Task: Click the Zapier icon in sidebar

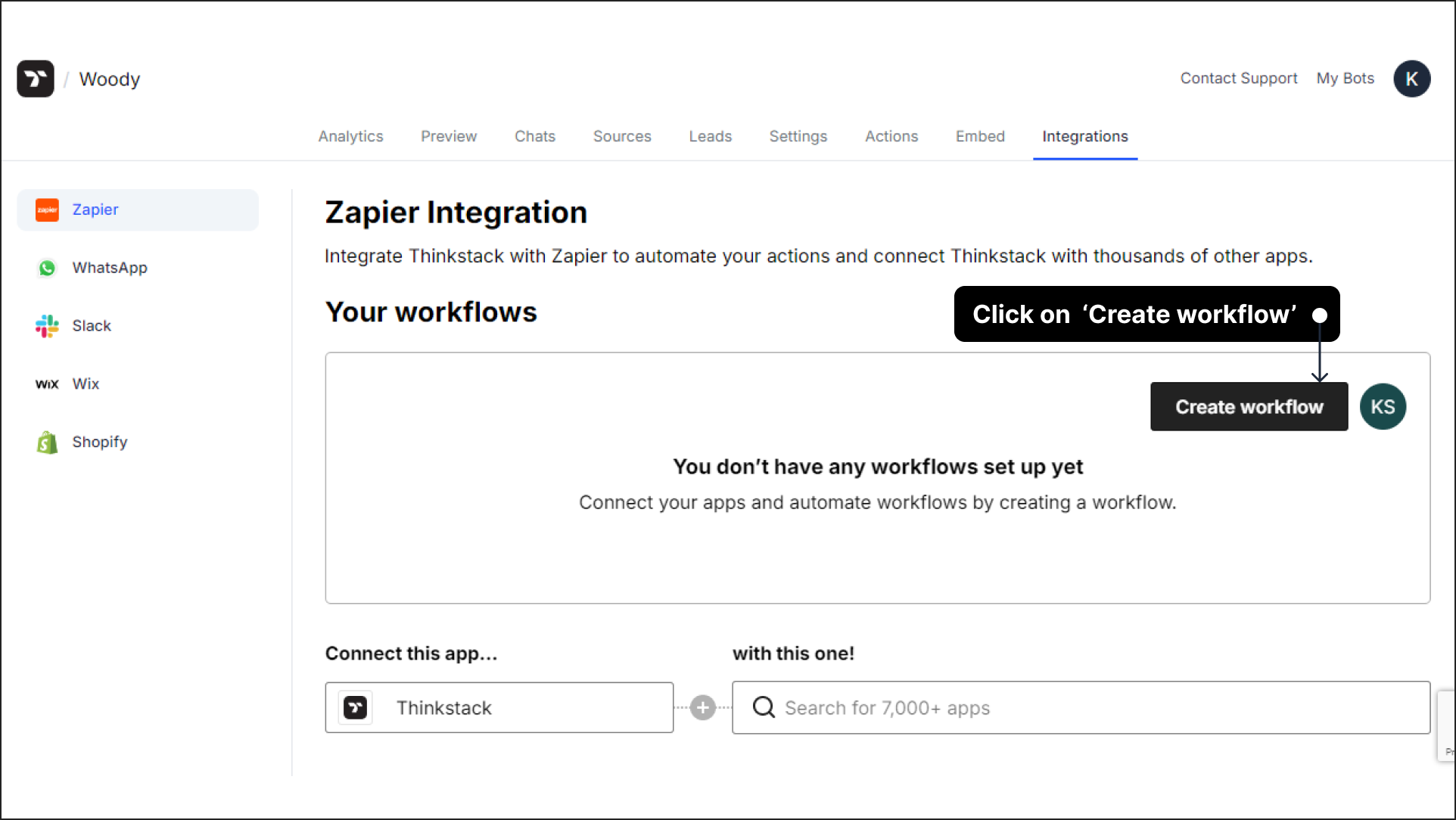Action: [47, 210]
